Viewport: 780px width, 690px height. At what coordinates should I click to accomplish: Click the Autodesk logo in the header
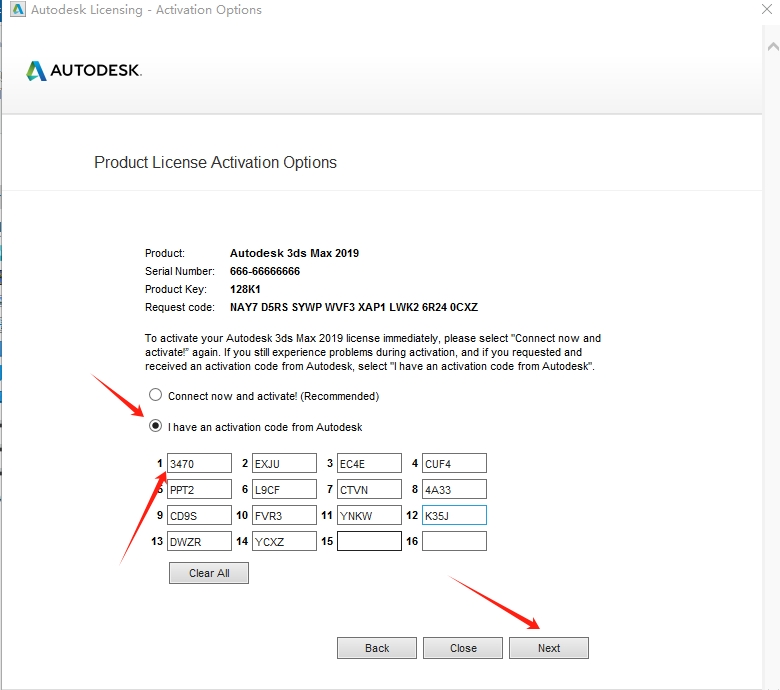[84, 71]
